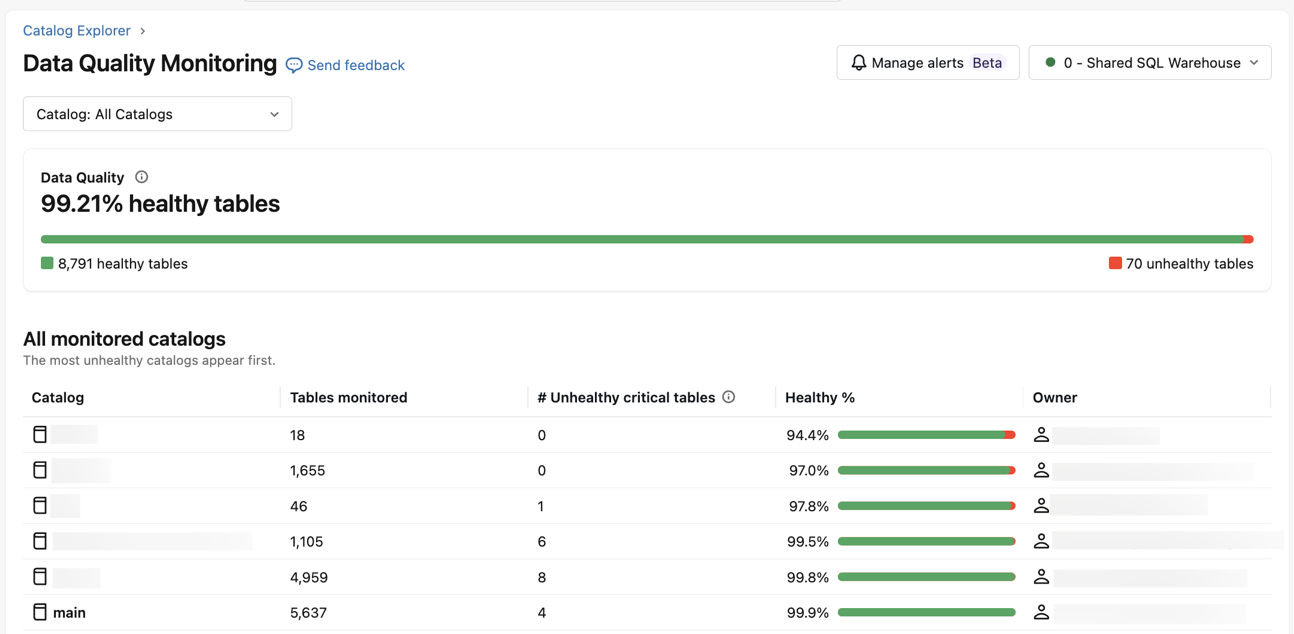Click the green status dot of SQL Warehouse
Screen dimensions: 1294x634
[1050, 62]
